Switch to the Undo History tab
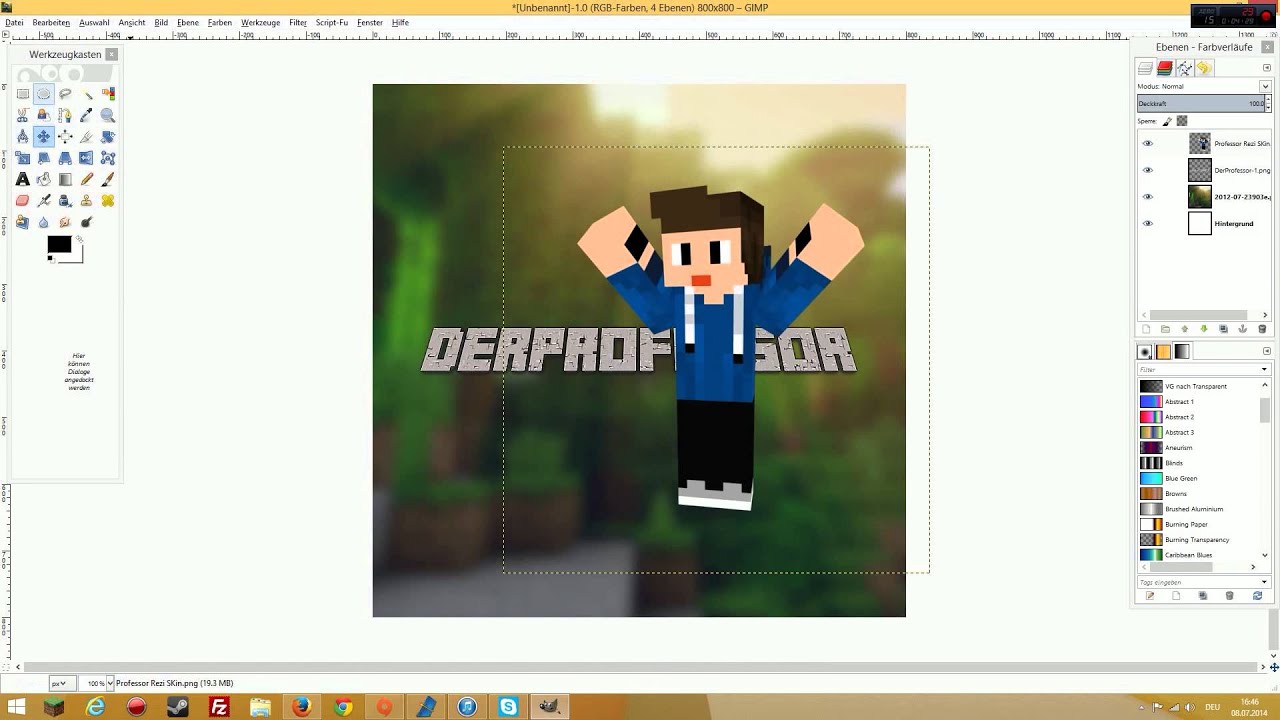1280x720 pixels. click(x=1203, y=68)
